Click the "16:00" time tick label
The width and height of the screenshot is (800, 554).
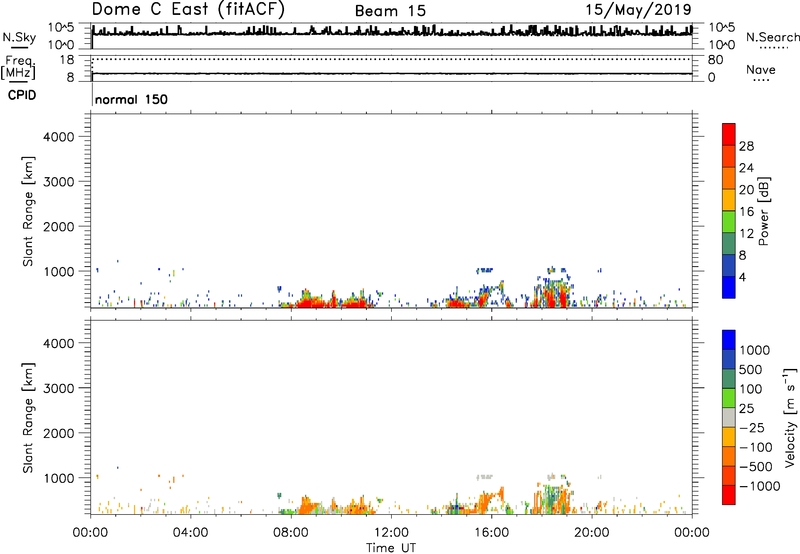click(x=491, y=533)
